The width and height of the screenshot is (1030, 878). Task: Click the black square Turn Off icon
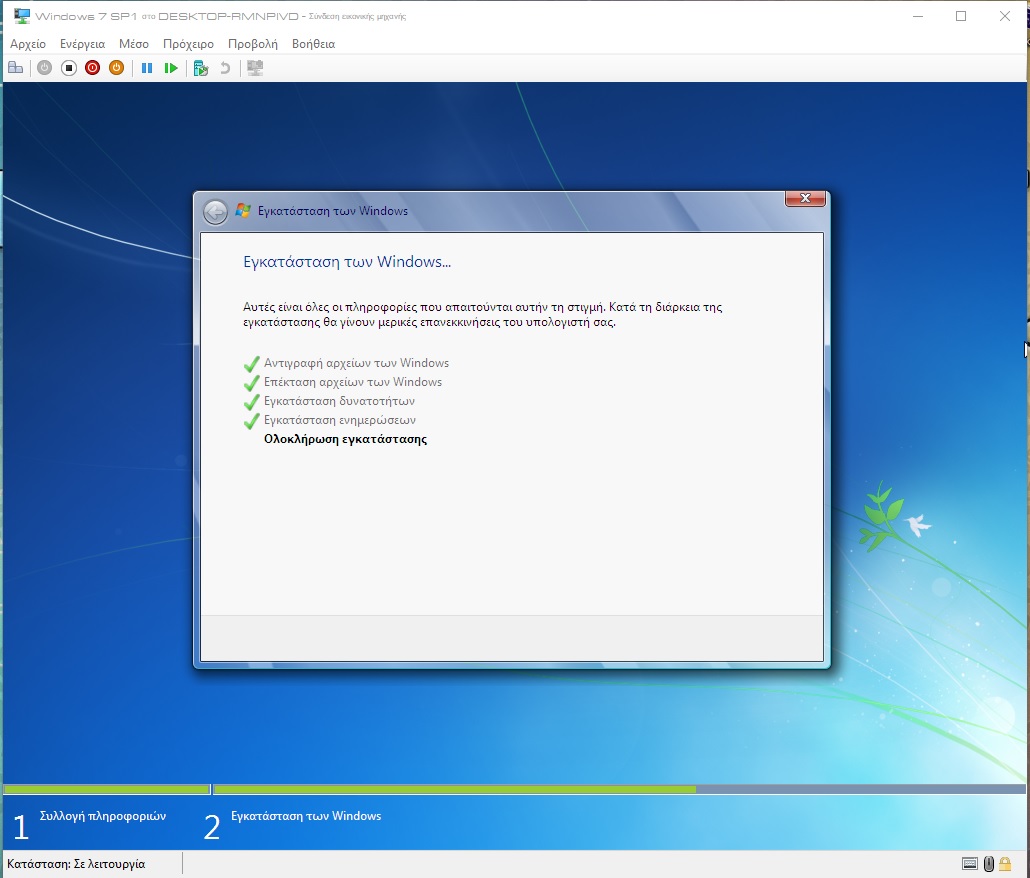click(69, 68)
